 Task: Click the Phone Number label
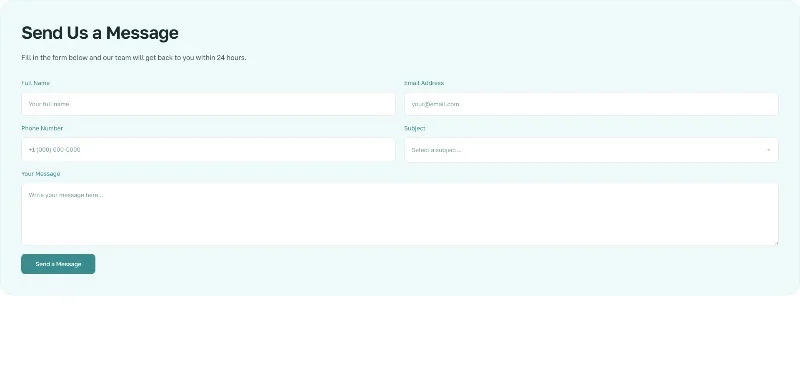point(42,128)
